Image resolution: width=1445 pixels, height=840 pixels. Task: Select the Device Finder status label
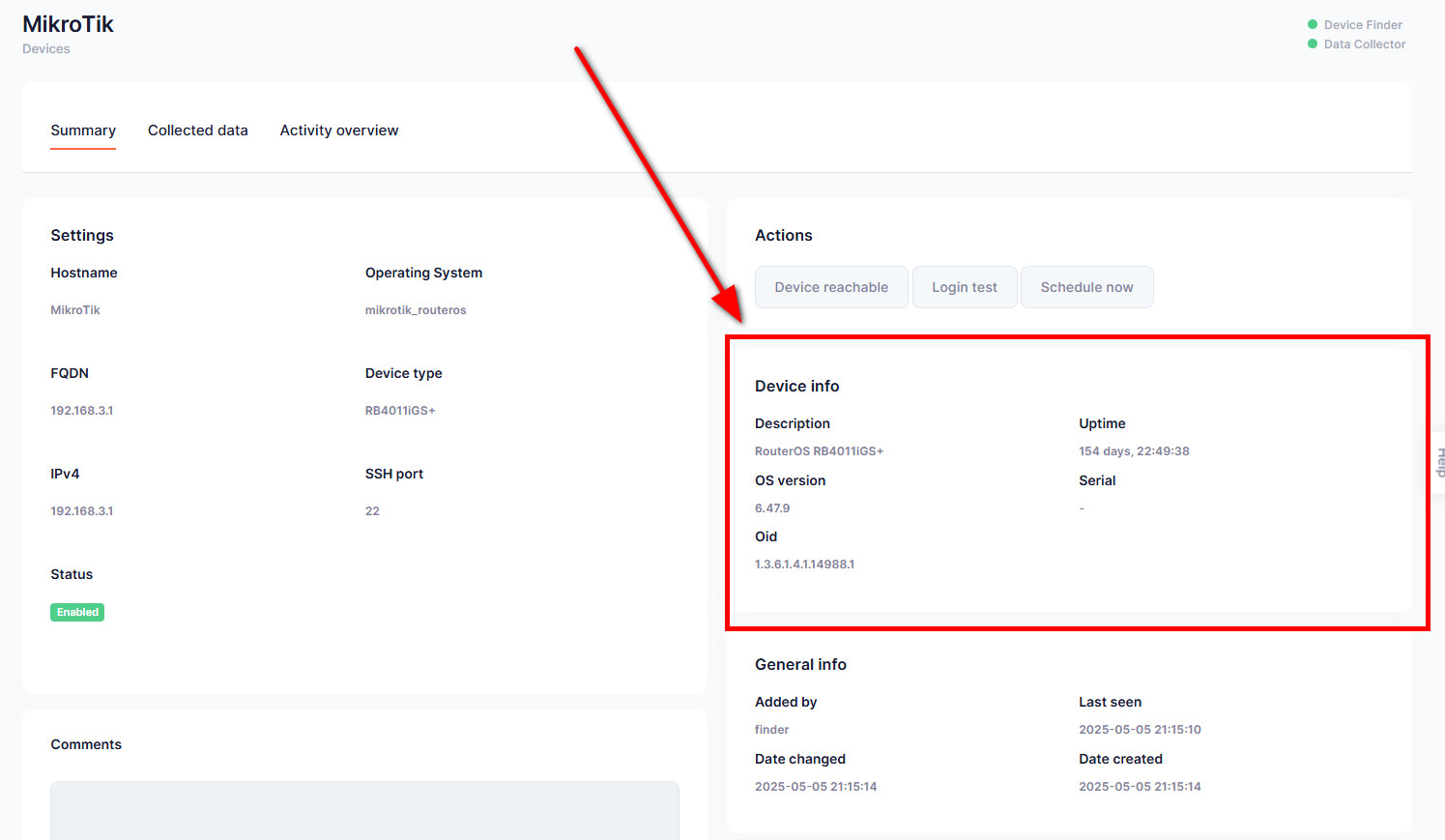1363,25
